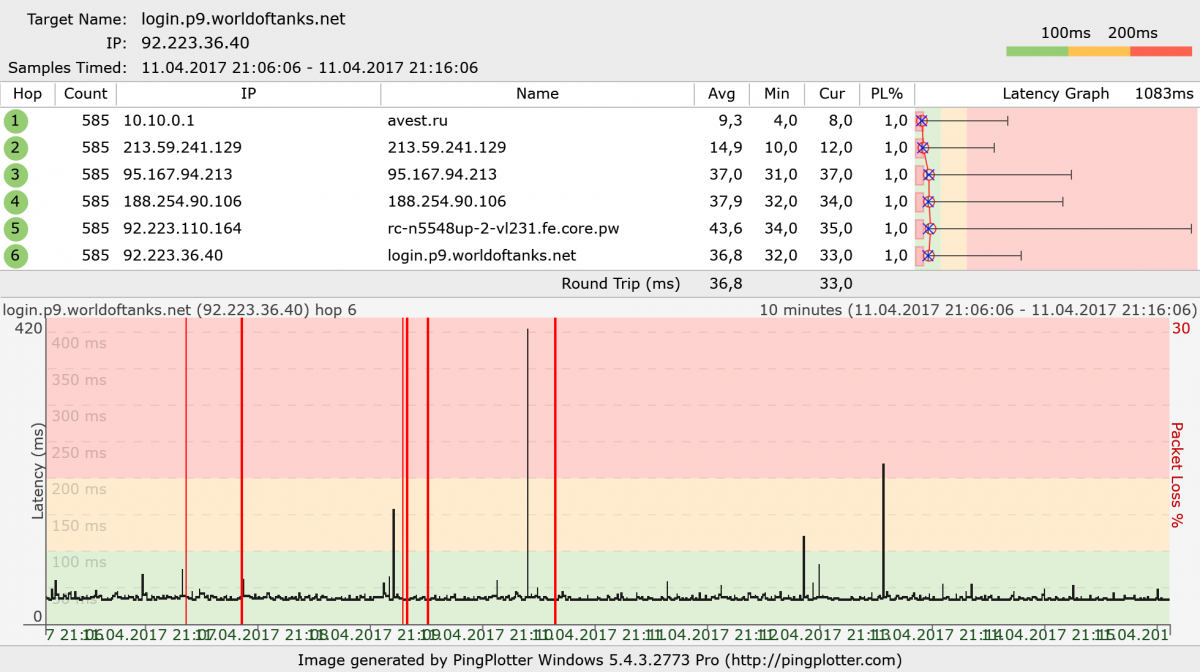Screen dimensions: 1200x672
Task: Select the hop 6 green circle
Action: pos(15,256)
